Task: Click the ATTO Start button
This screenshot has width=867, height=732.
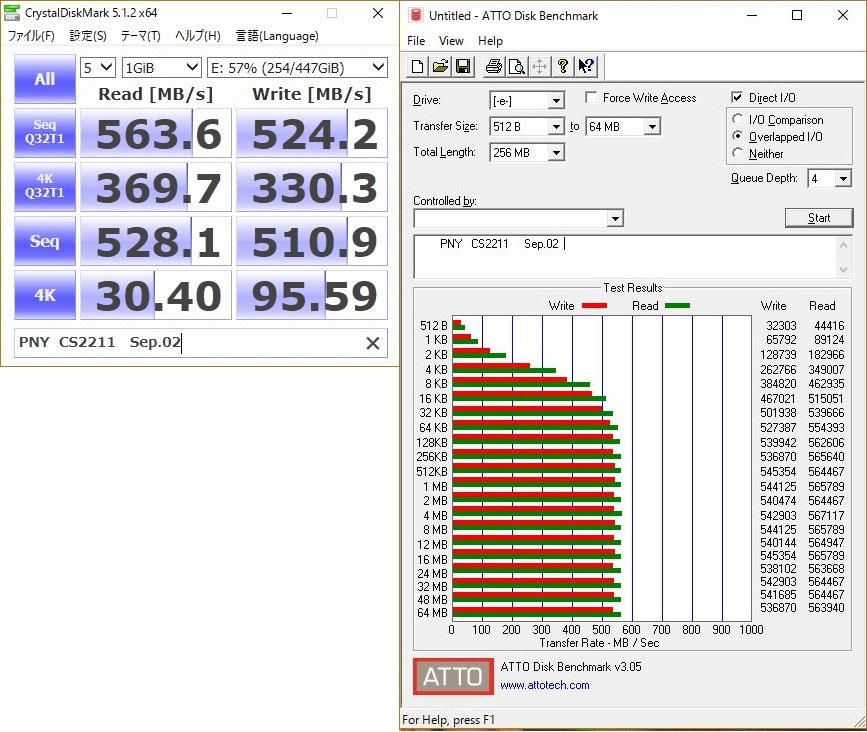Action: [818, 218]
